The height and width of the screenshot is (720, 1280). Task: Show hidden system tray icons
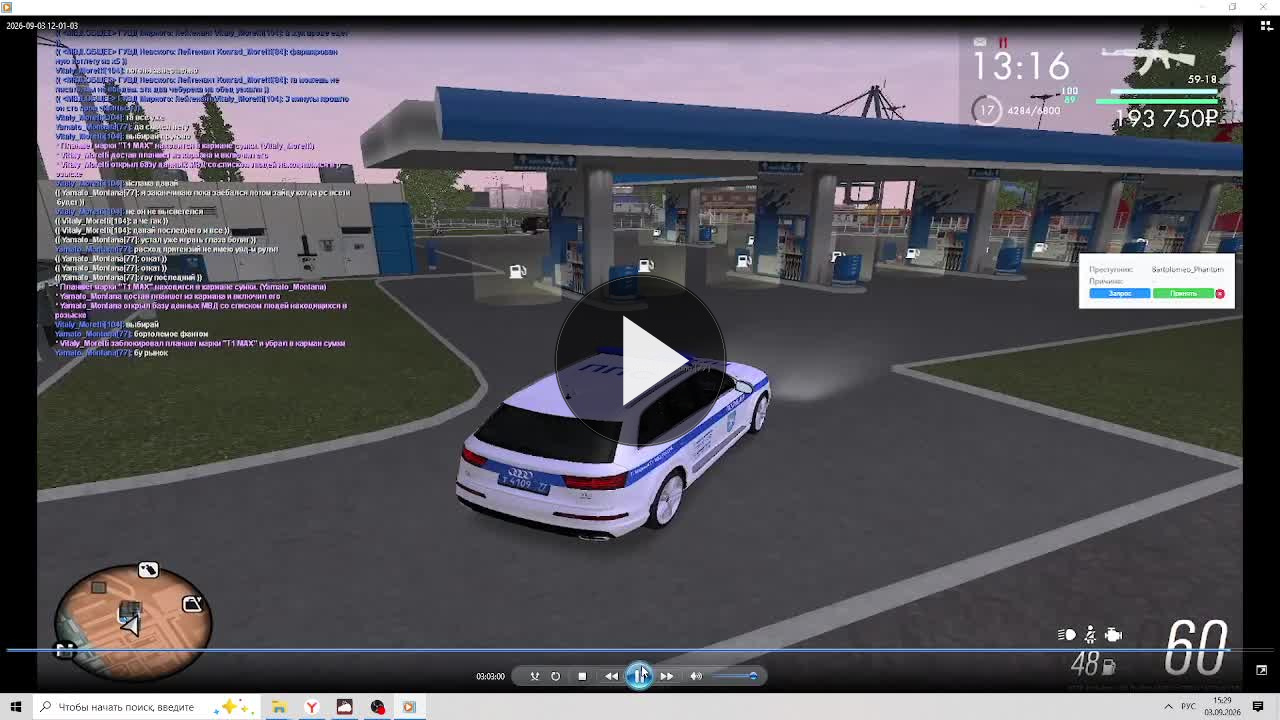click(1168, 707)
